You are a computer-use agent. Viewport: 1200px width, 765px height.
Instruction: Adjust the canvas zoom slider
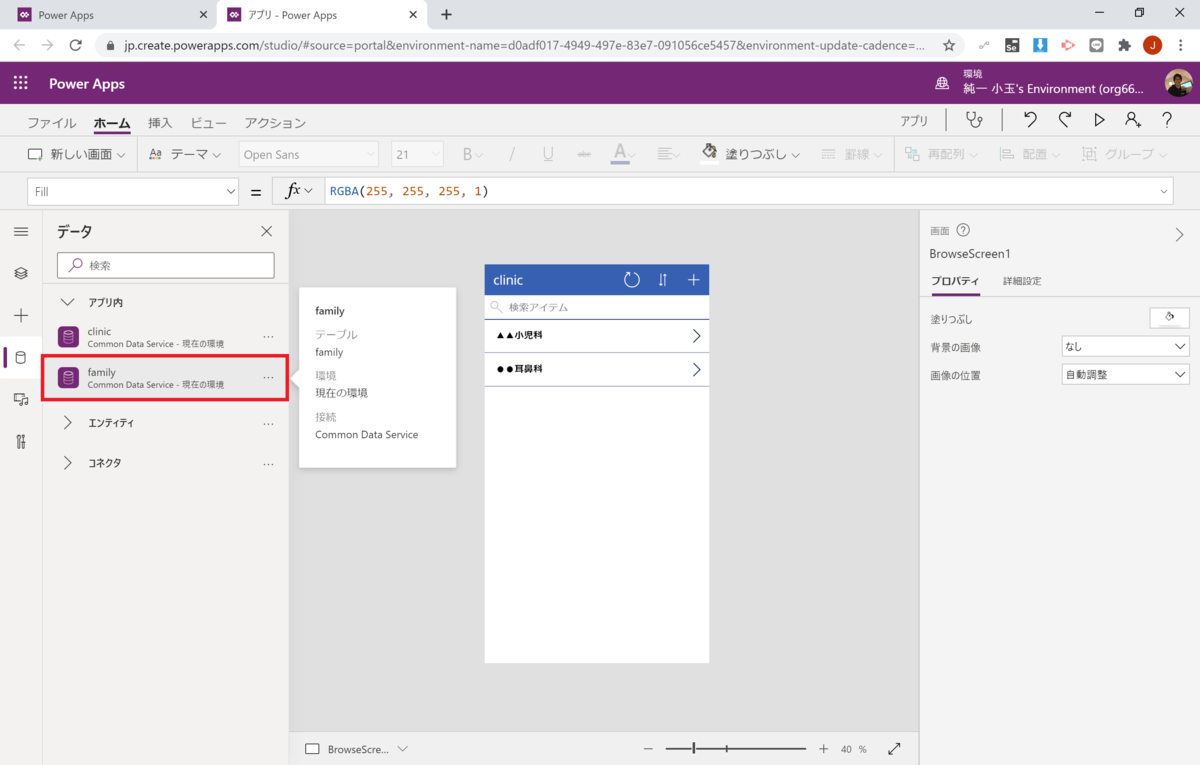(693, 749)
